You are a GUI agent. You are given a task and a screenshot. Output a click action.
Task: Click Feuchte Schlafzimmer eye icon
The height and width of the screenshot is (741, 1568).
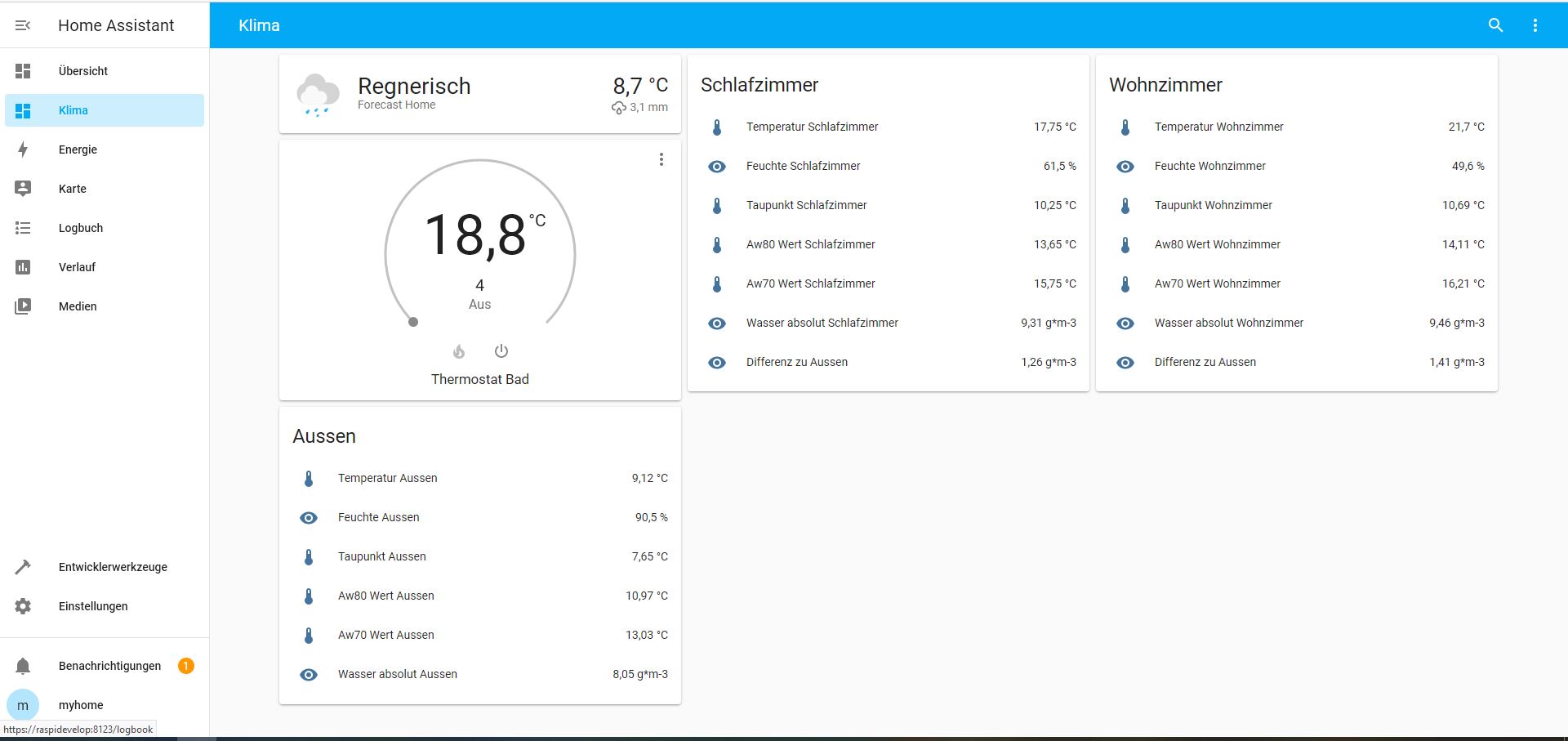717,167
